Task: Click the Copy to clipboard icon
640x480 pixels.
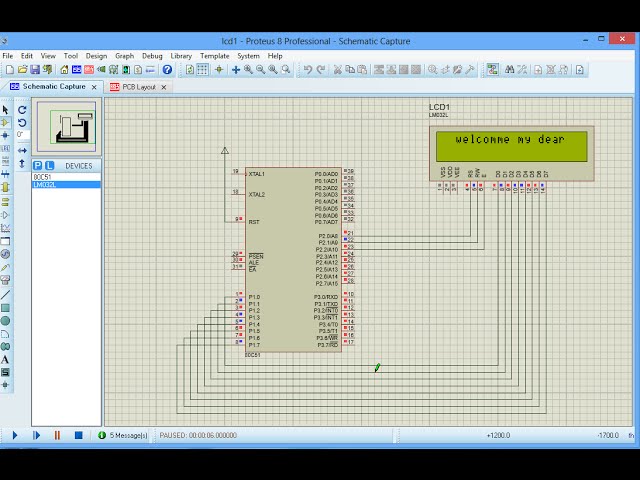Action: click(350, 70)
